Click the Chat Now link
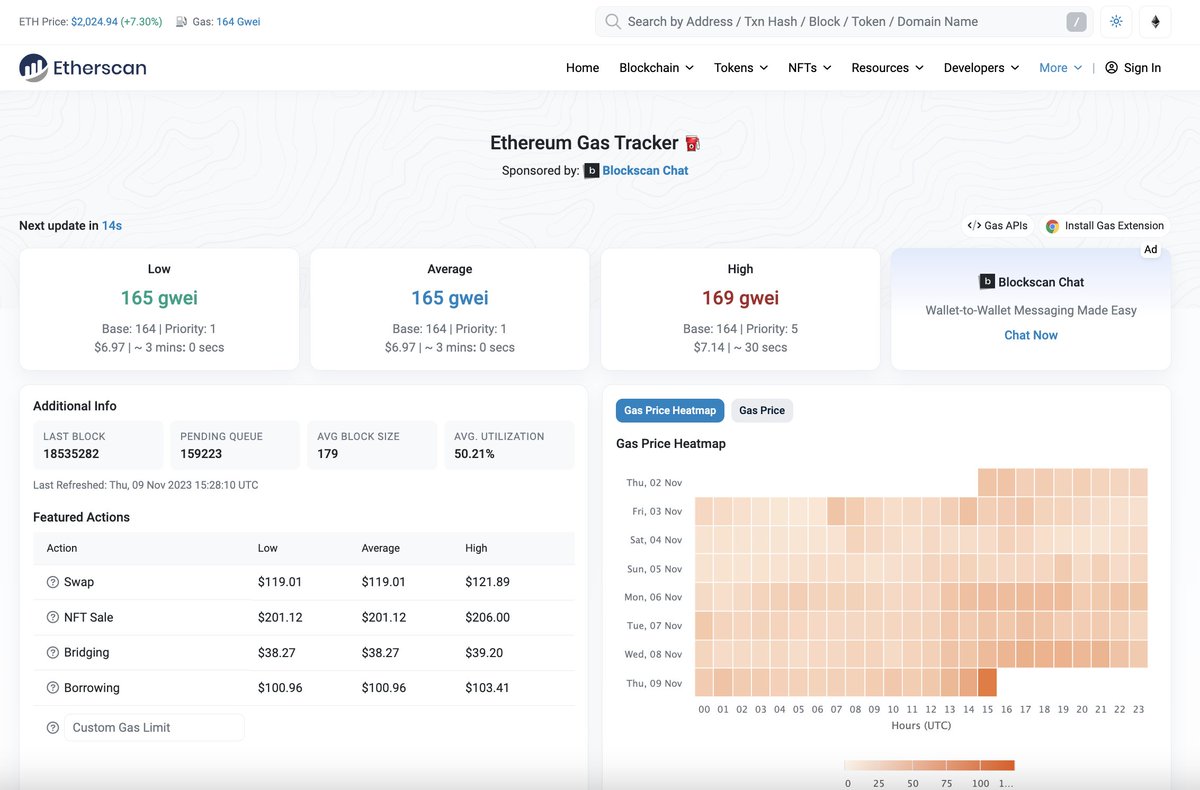Viewport: 1200px width, 790px height. pos(1031,335)
